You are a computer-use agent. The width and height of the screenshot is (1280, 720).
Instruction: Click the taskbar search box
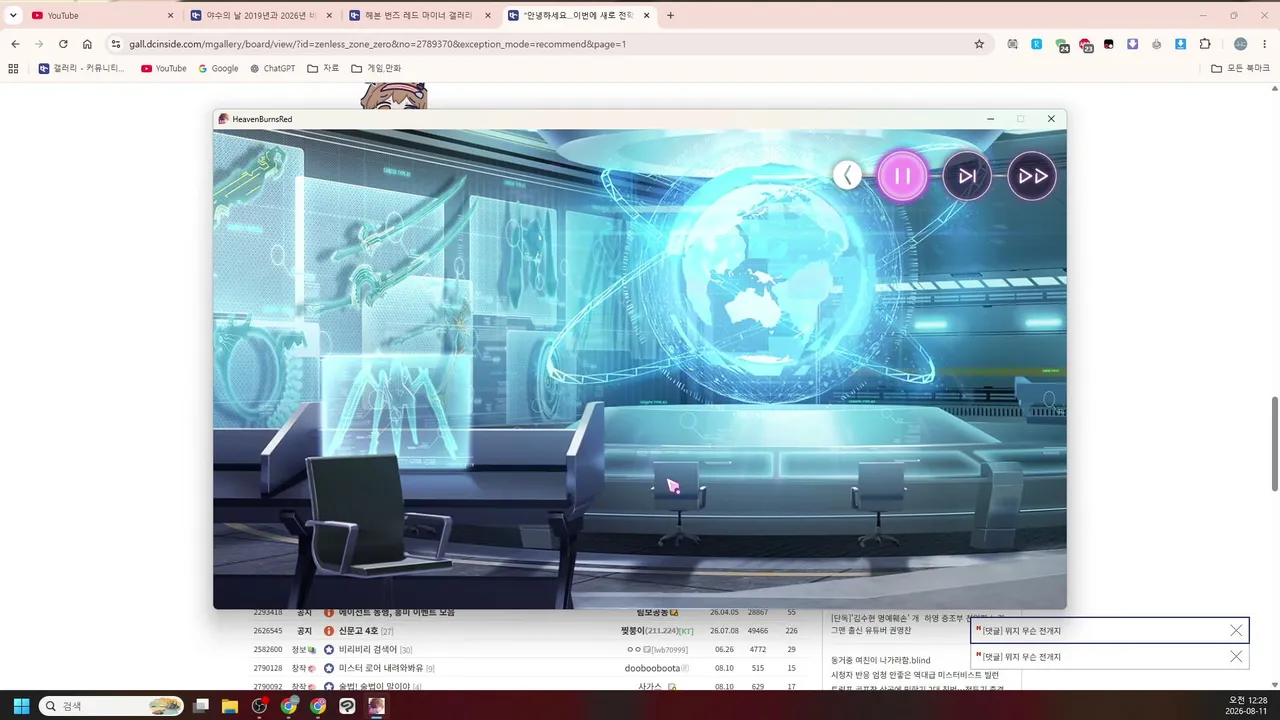110,706
